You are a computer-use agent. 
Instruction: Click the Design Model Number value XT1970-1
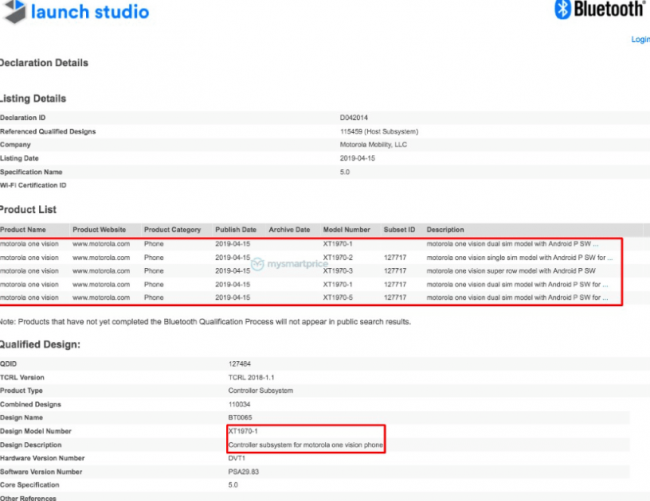[246, 431]
